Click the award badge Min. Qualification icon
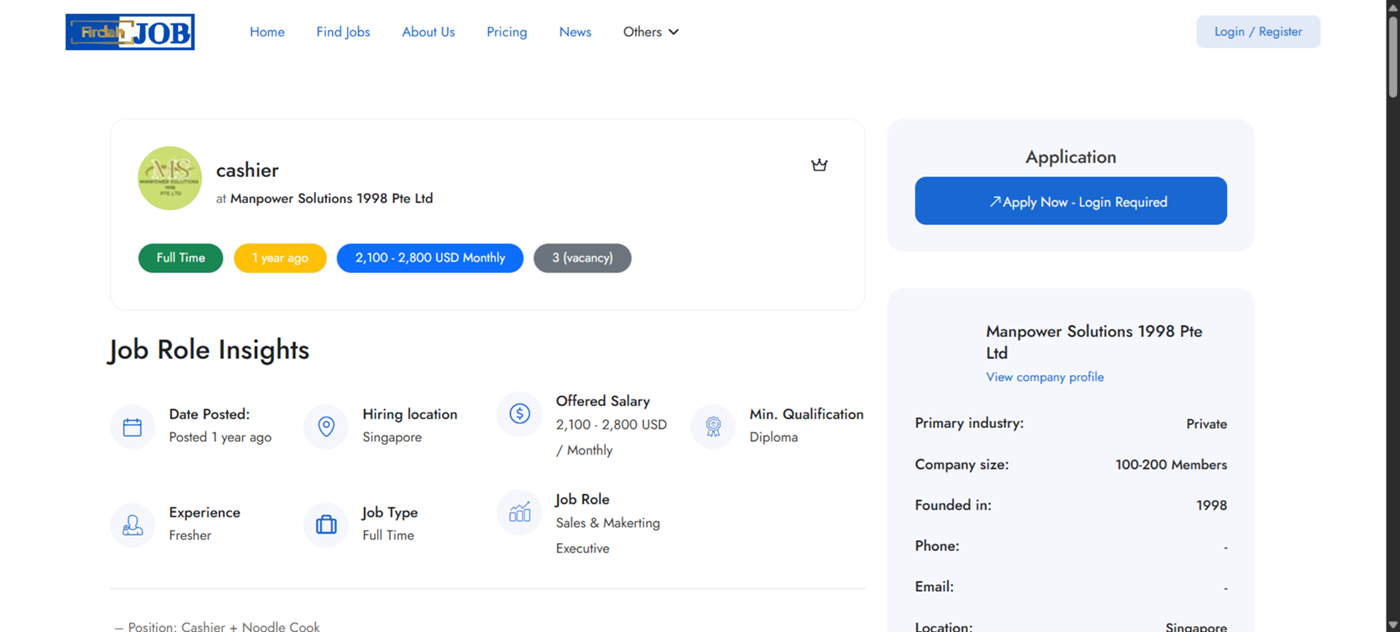 [713, 427]
